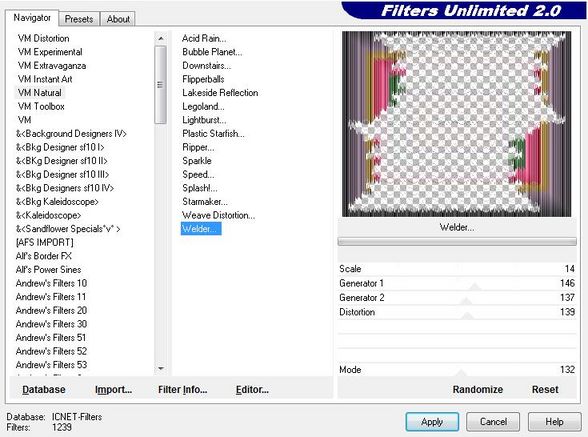This screenshot has width=588, height=437.
Task: Choose Andrew's Filters 11
Action: (x=51, y=297)
